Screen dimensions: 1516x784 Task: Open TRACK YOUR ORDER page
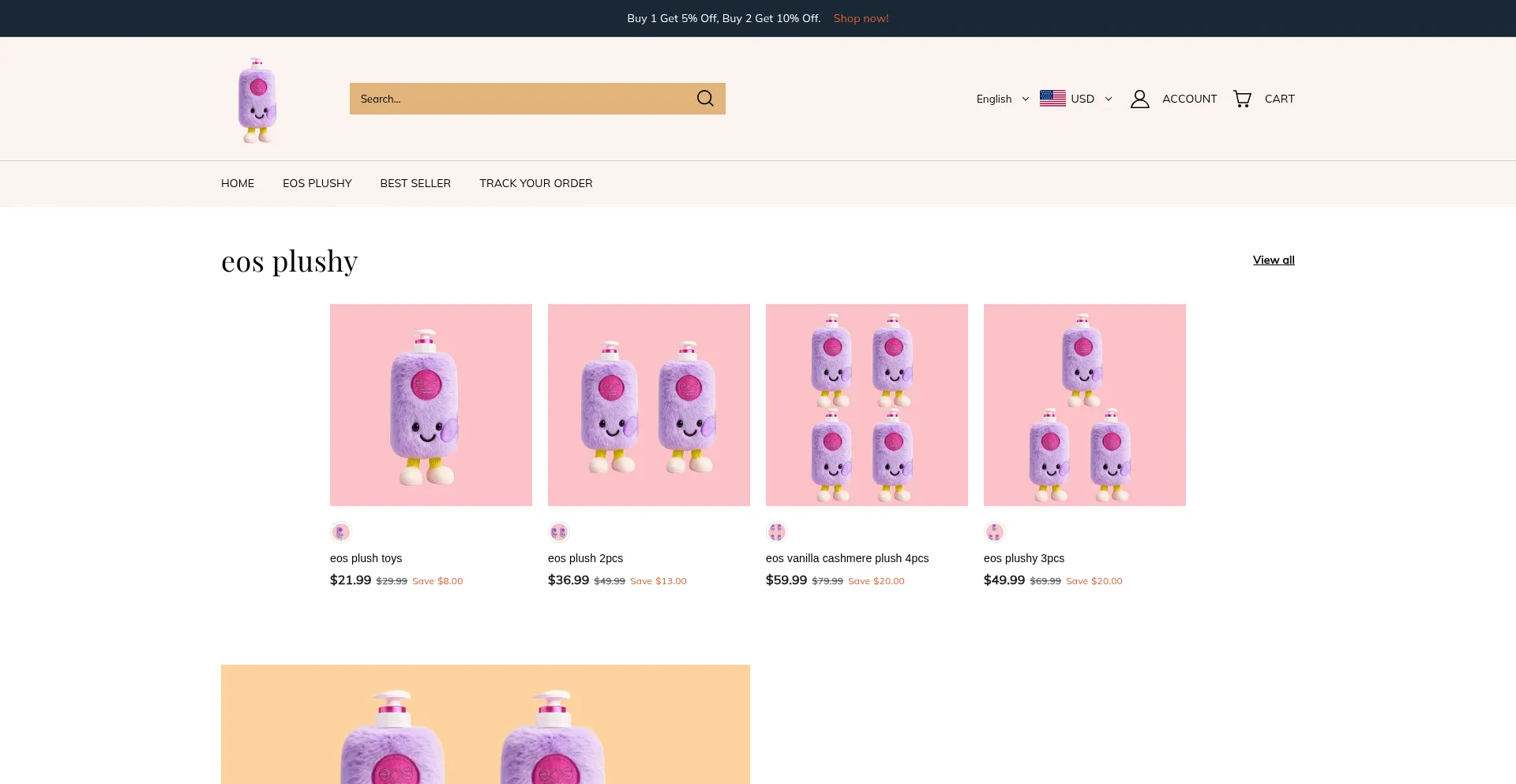(x=535, y=183)
